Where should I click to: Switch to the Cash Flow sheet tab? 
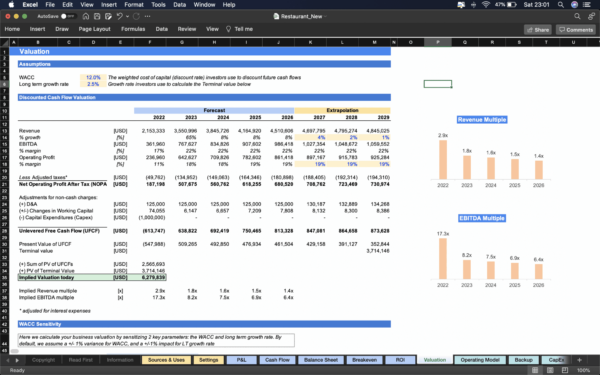pyautogui.click(x=277, y=360)
